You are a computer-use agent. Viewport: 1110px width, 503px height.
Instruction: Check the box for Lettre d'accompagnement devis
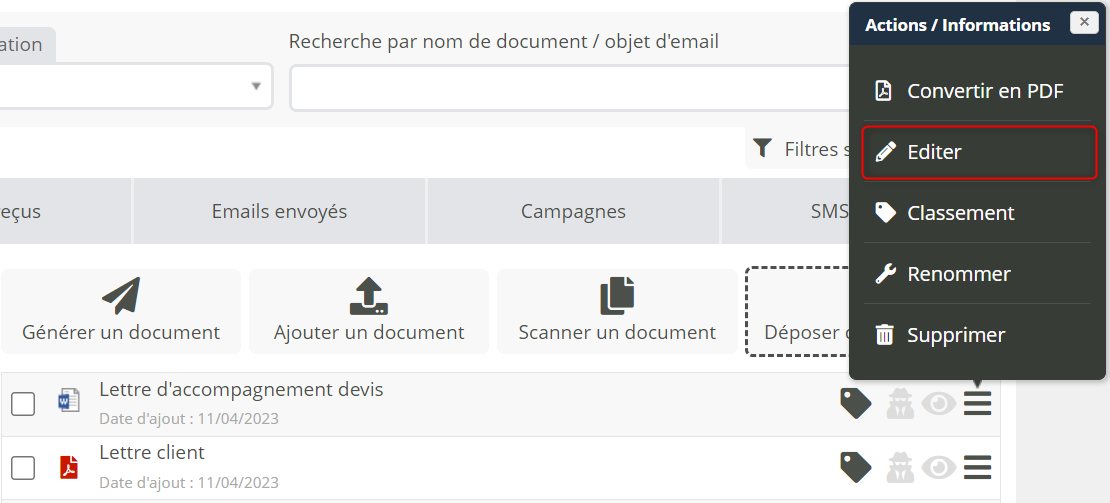23,404
